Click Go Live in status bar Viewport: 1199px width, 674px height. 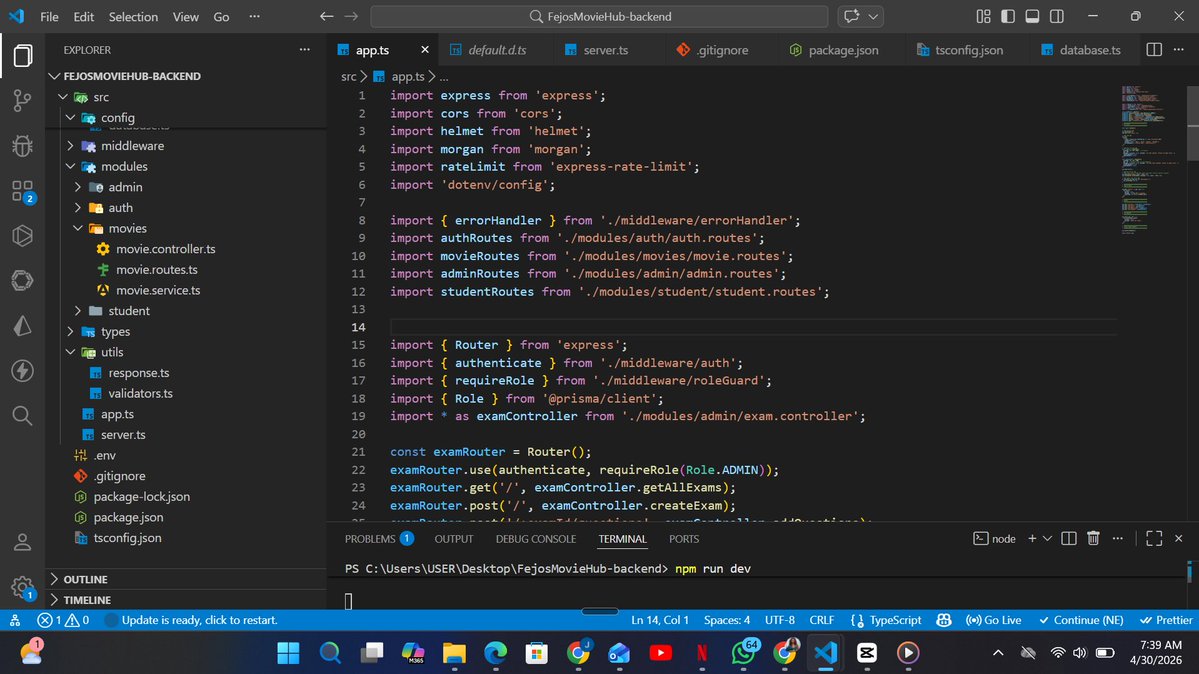click(x=993, y=620)
